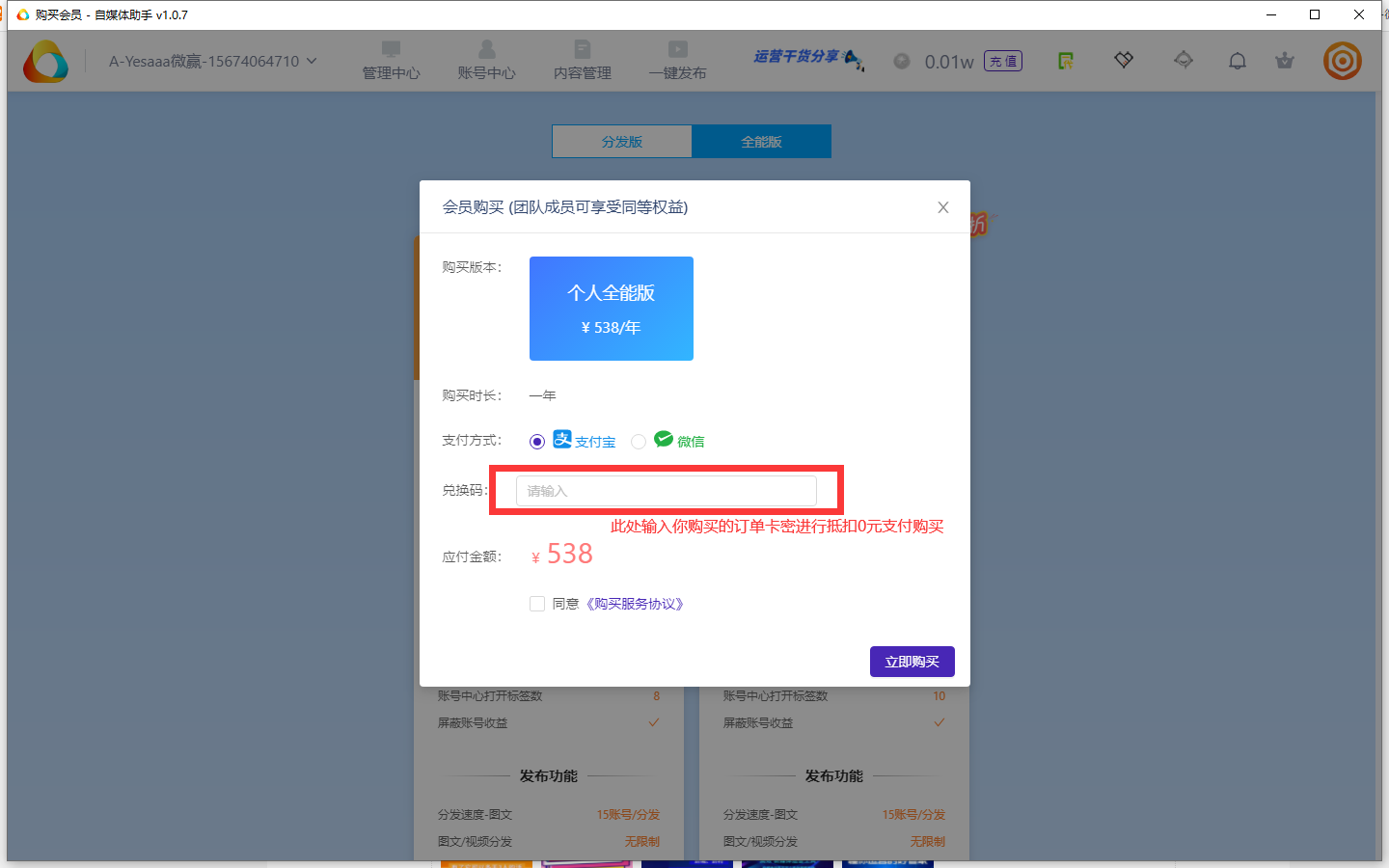Click the crown membership icon

click(x=1284, y=61)
